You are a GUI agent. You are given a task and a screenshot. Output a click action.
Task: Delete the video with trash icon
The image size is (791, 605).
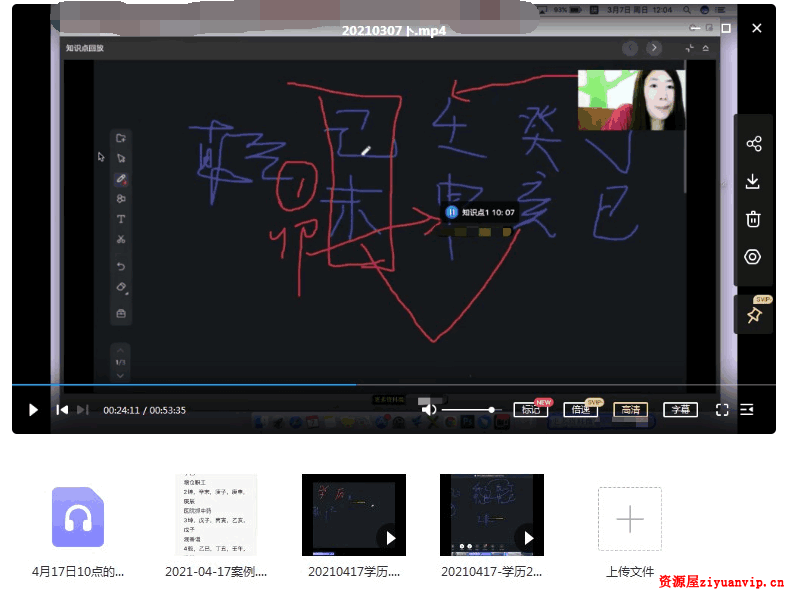(753, 219)
